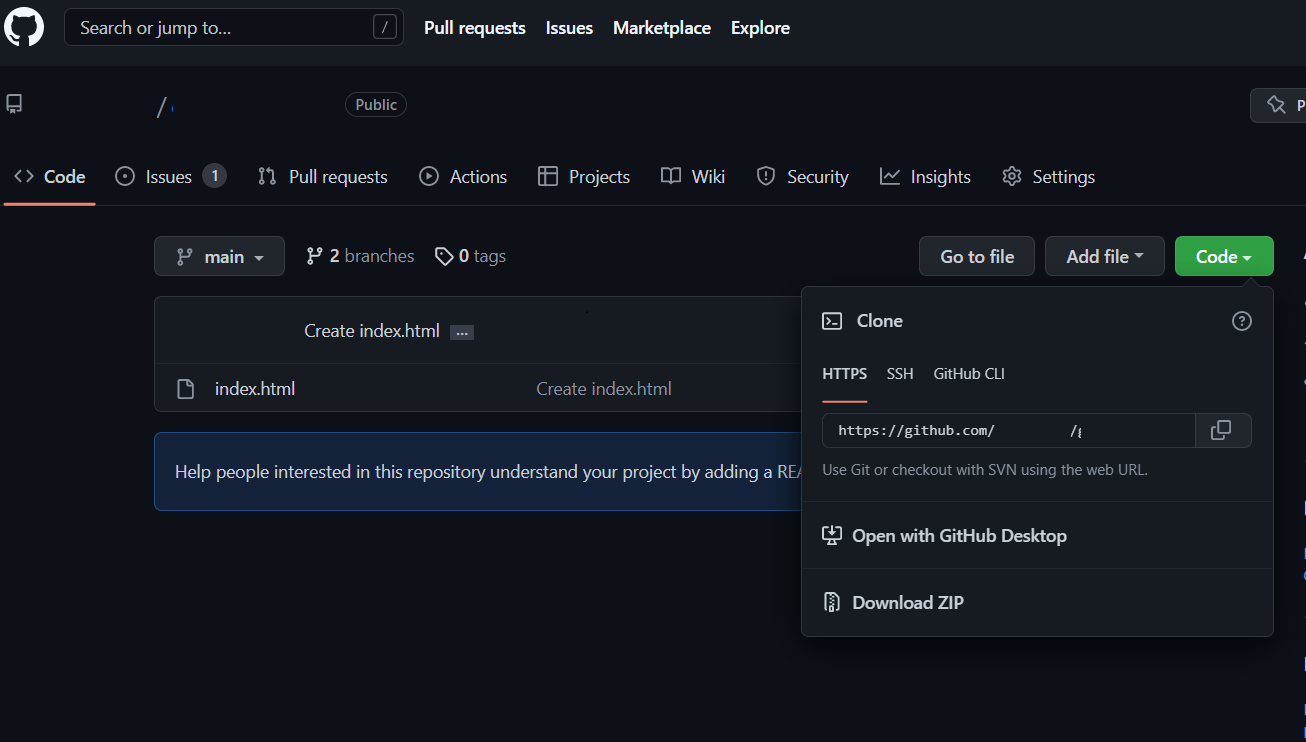This screenshot has height=742, width=1306.
Task: Click the zip file icon
Action: tap(831, 603)
